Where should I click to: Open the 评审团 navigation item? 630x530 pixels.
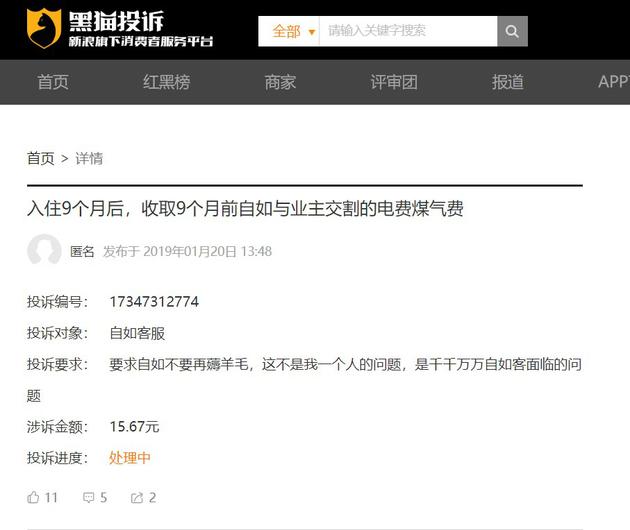tap(394, 82)
